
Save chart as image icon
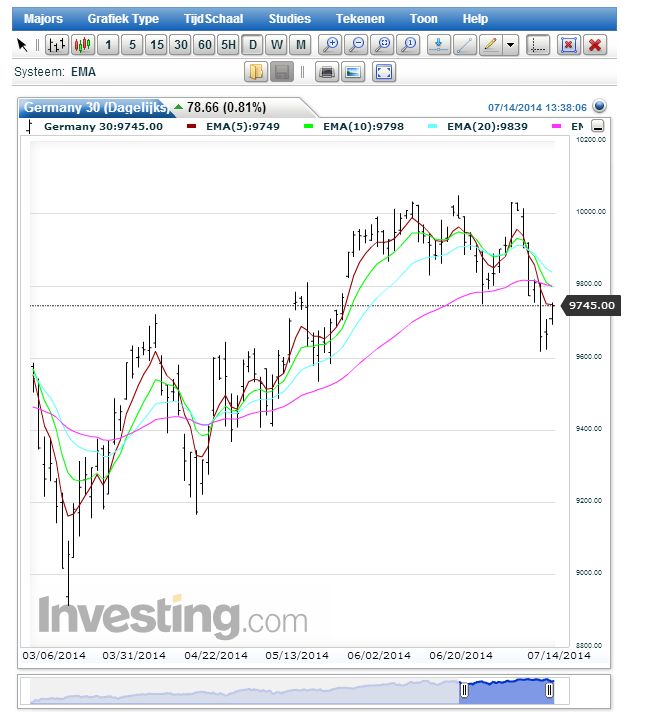tap(352, 72)
